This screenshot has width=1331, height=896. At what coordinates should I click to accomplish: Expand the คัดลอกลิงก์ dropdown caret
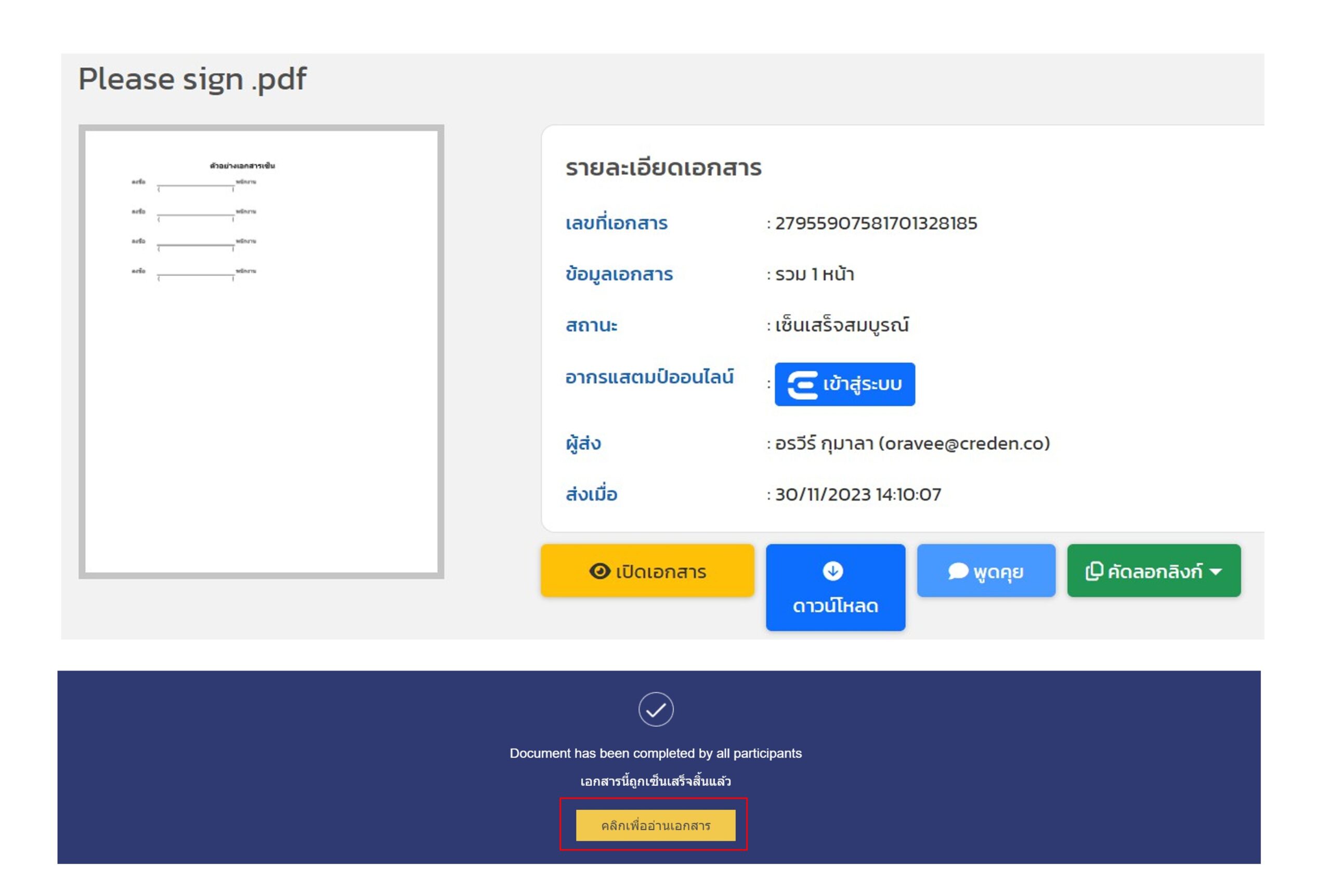pos(1215,571)
